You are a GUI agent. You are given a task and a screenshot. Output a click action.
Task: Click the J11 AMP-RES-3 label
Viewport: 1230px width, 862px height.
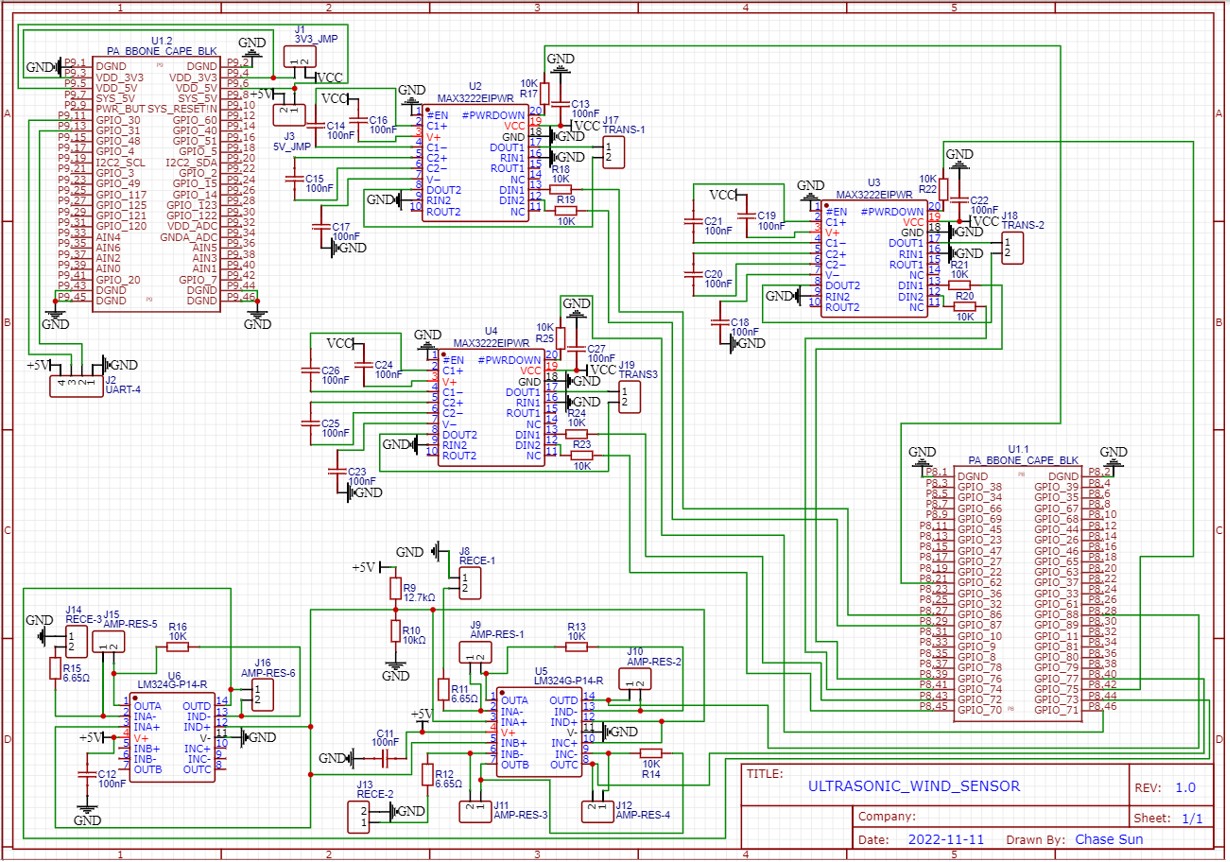click(x=521, y=810)
